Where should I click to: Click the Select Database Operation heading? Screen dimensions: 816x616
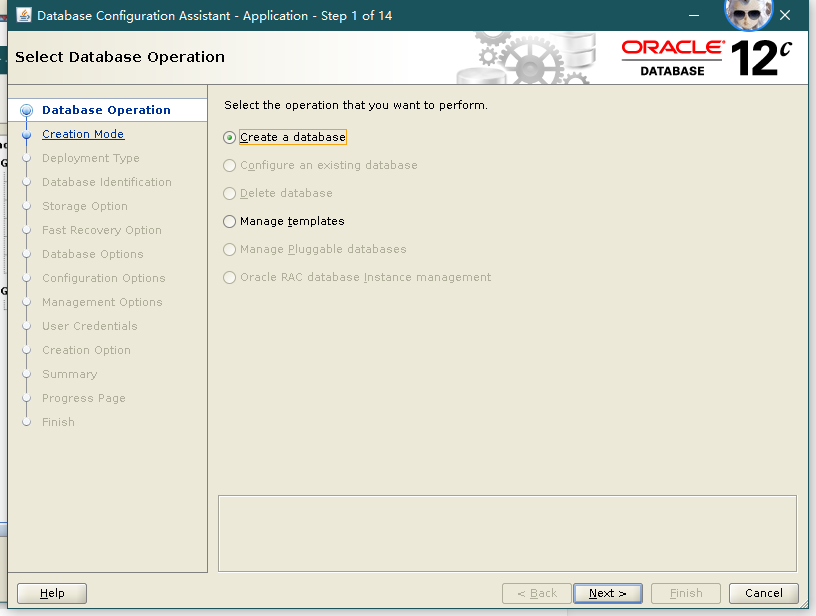pyautogui.click(x=120, y=57)
